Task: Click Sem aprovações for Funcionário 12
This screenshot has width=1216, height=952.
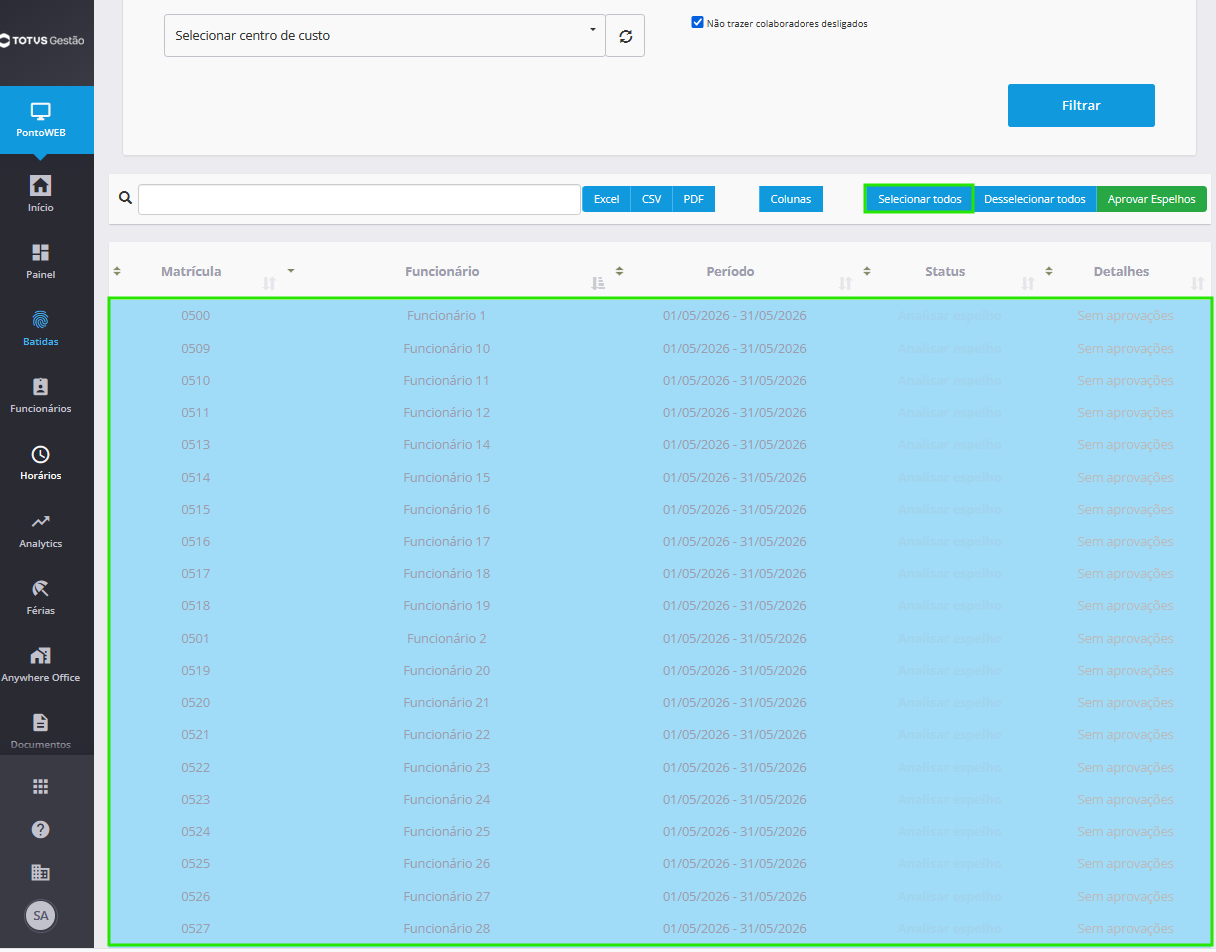Action: click(x=1125, y=412)
